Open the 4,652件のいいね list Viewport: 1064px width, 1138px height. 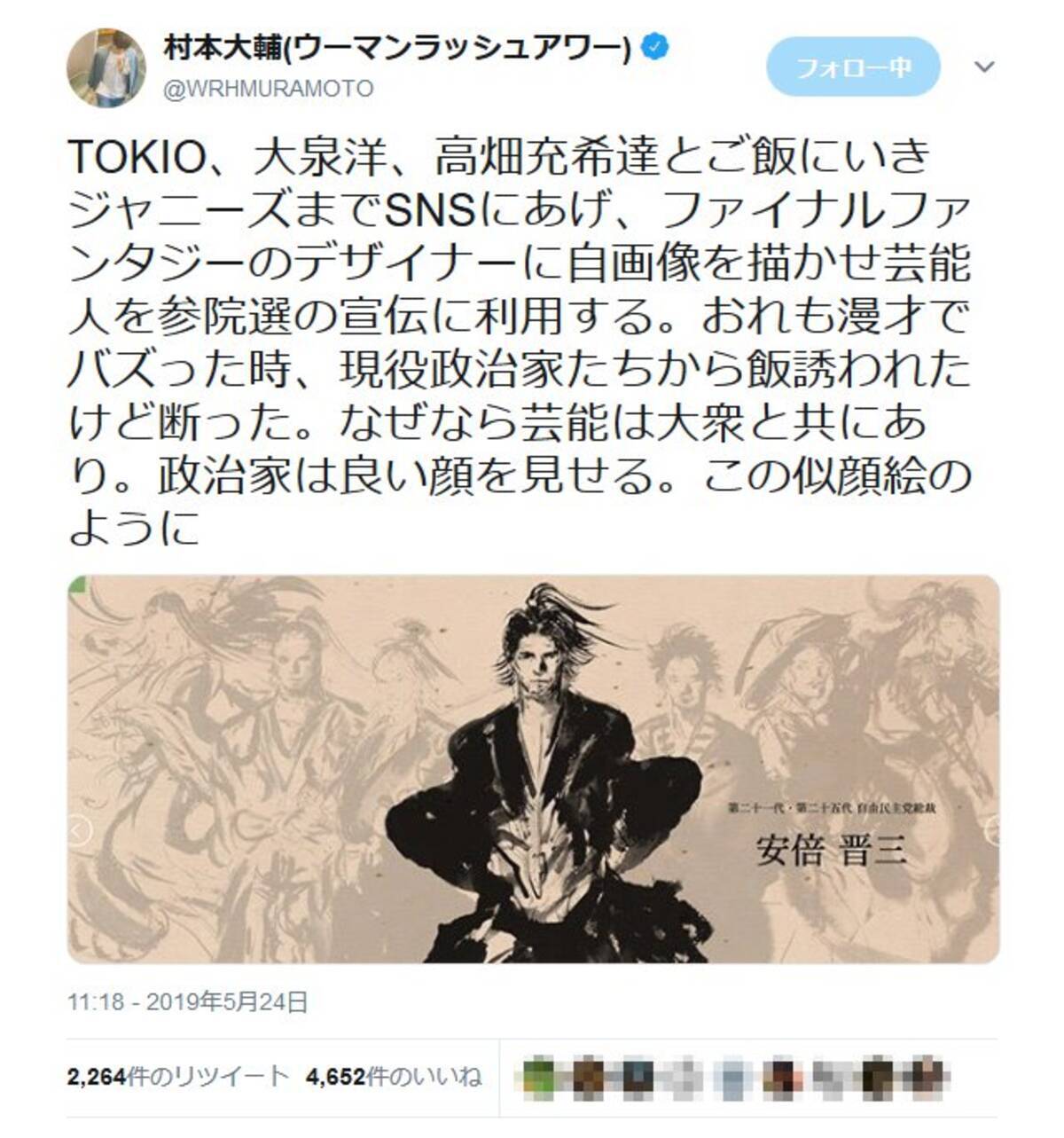tap(394, 1076)
